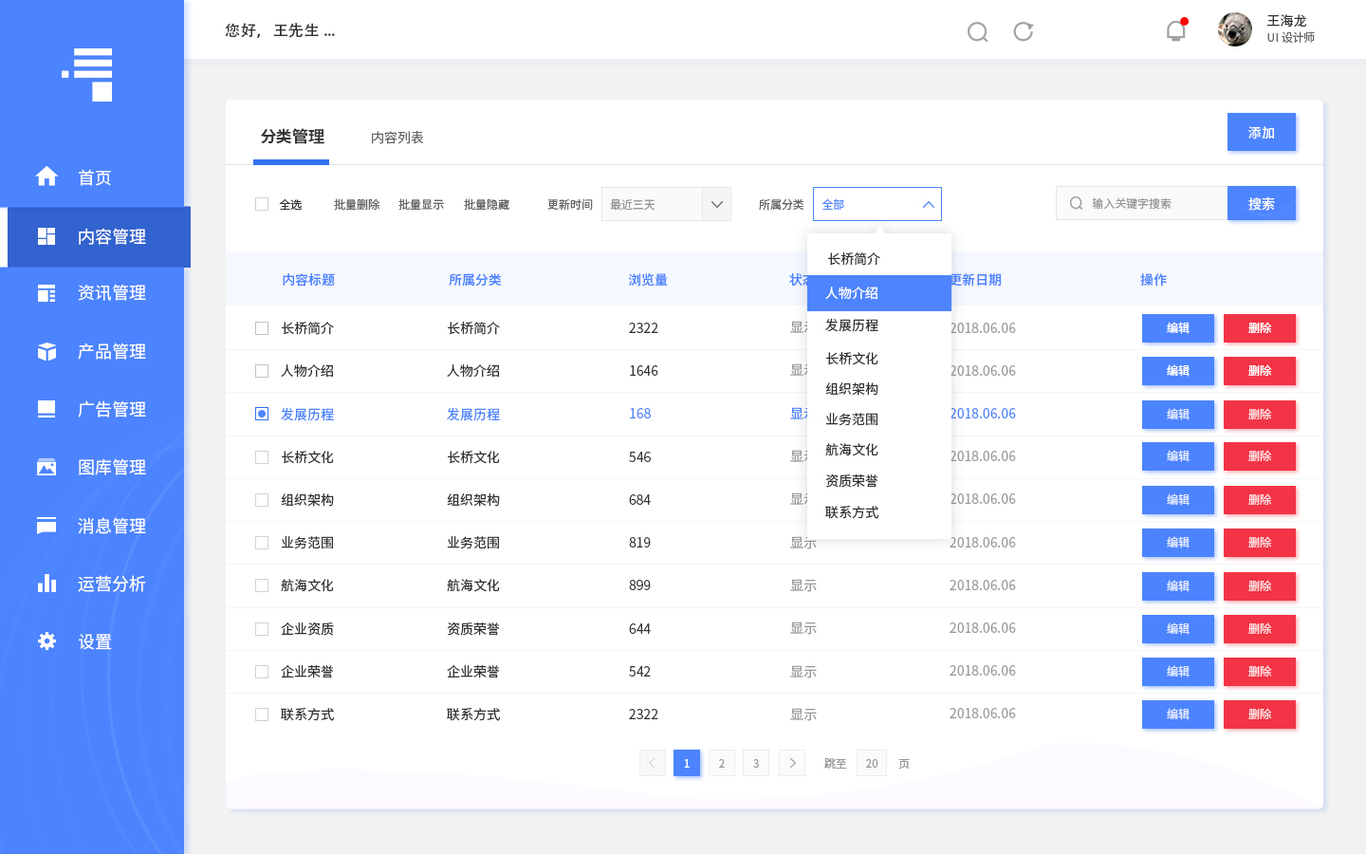Viewport: 1366px width, 854px height.
Task: Click the 消息管理 message icon
Action: point(46,525)
